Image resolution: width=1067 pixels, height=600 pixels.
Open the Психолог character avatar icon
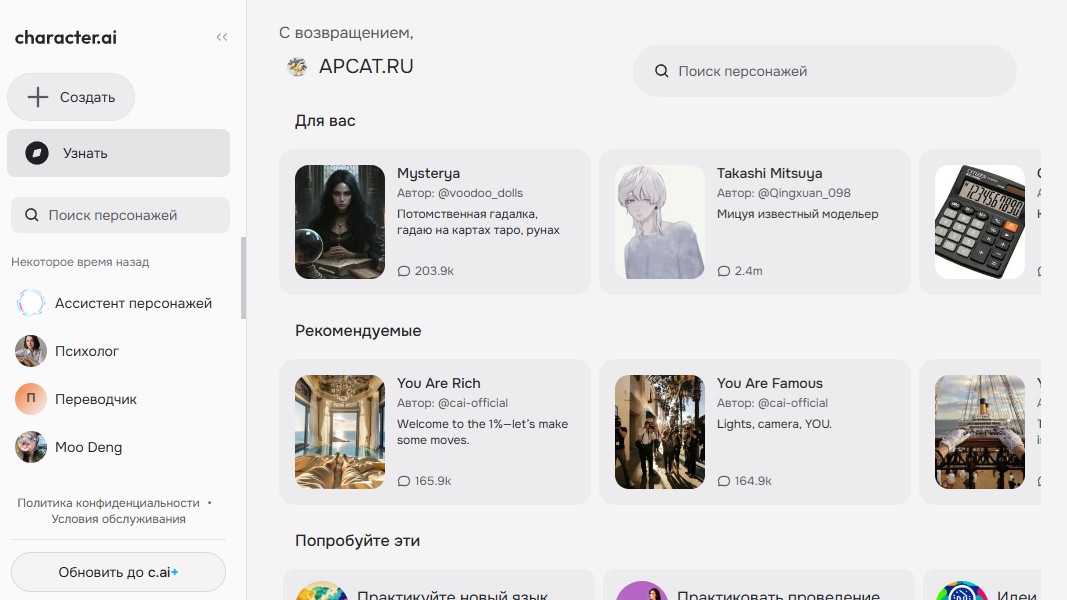click(30, 351)
